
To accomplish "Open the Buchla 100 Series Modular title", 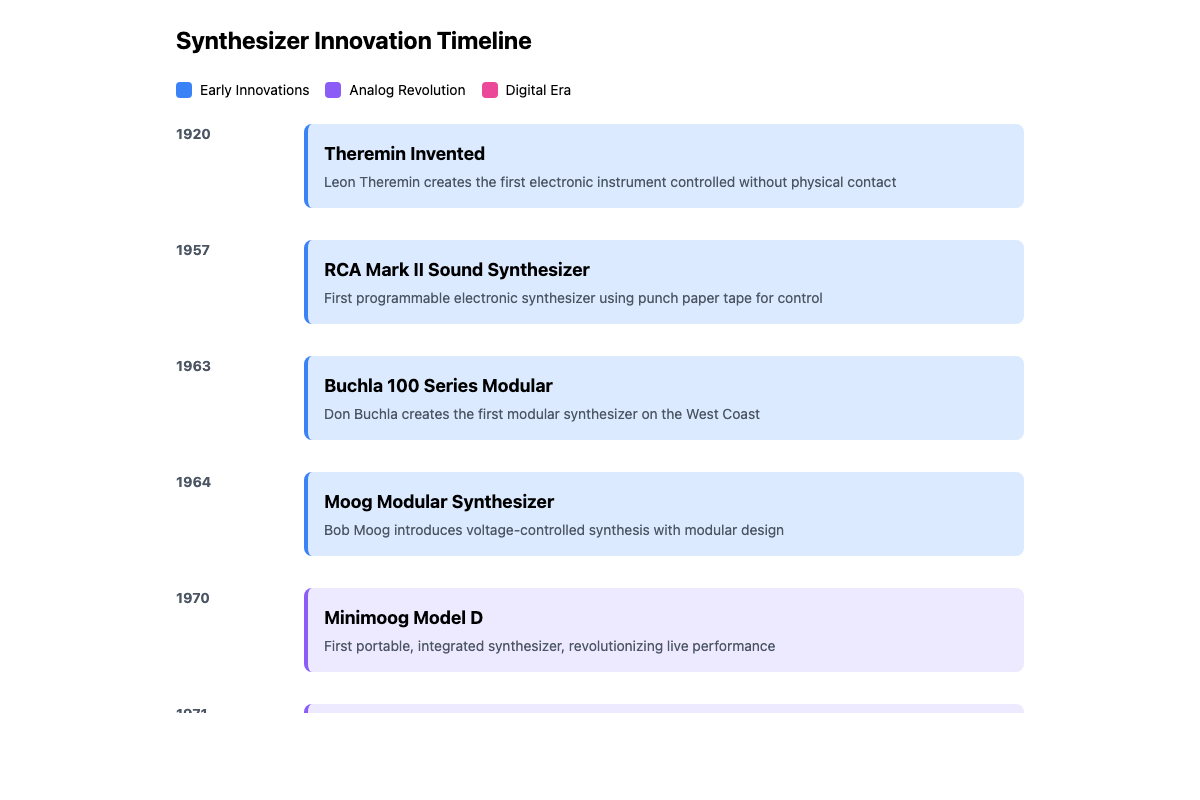I will point(438,386).
